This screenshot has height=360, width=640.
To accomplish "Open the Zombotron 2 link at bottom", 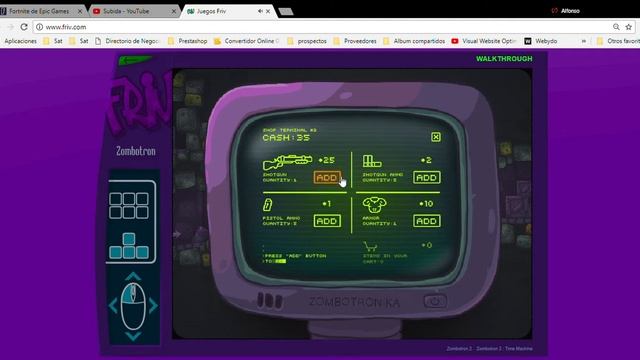I will (x=459, y=349).
